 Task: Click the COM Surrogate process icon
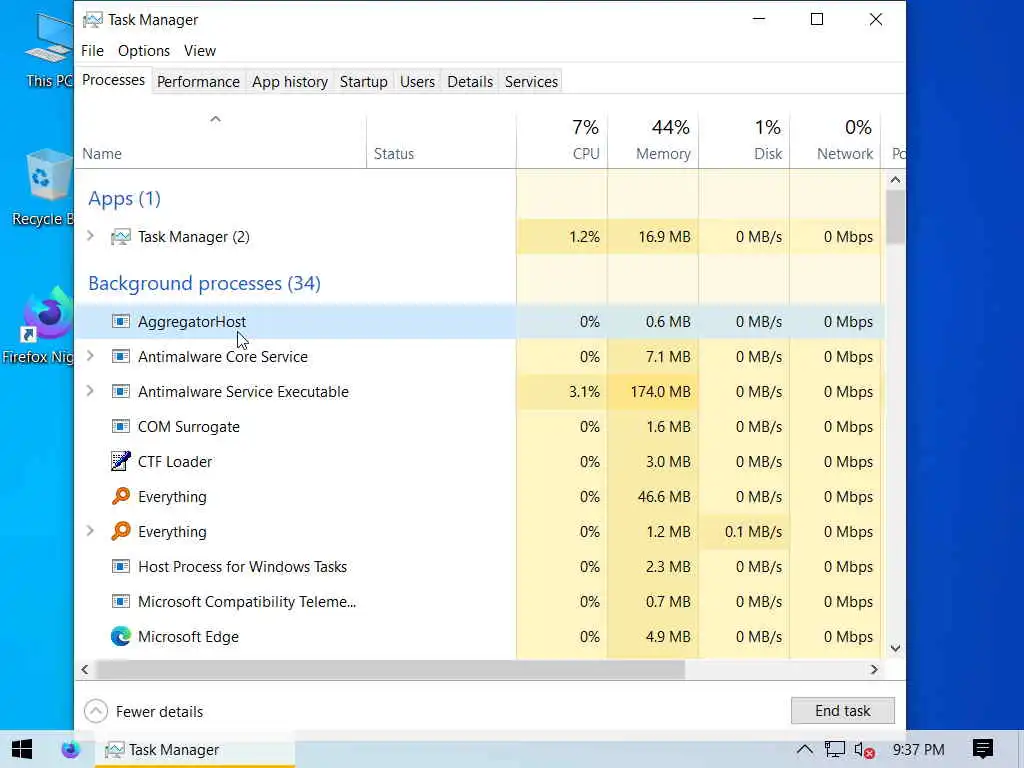(121, 426)
